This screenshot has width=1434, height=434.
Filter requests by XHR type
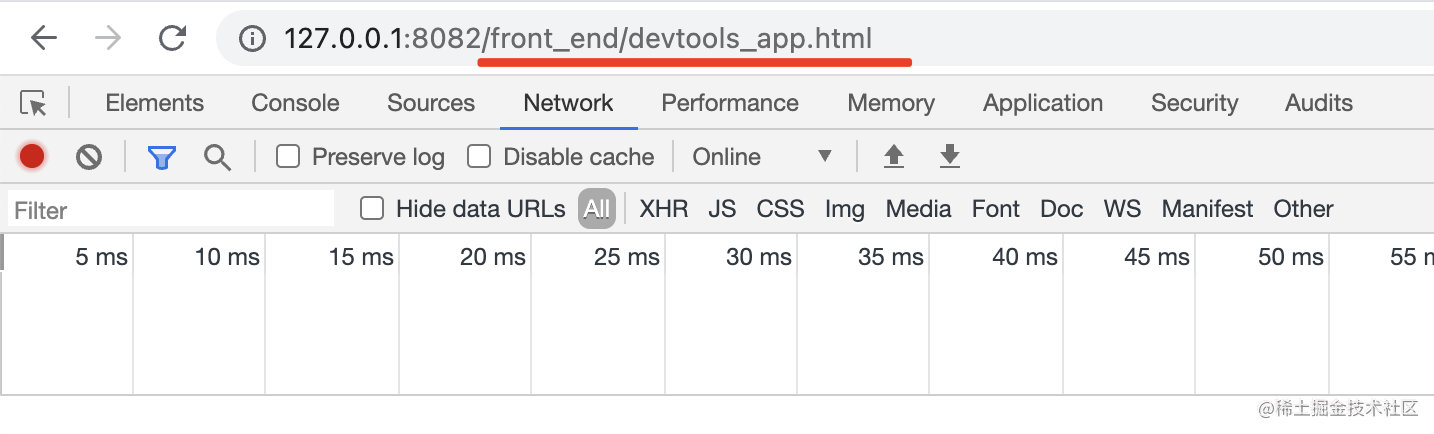tap(664, 209)
